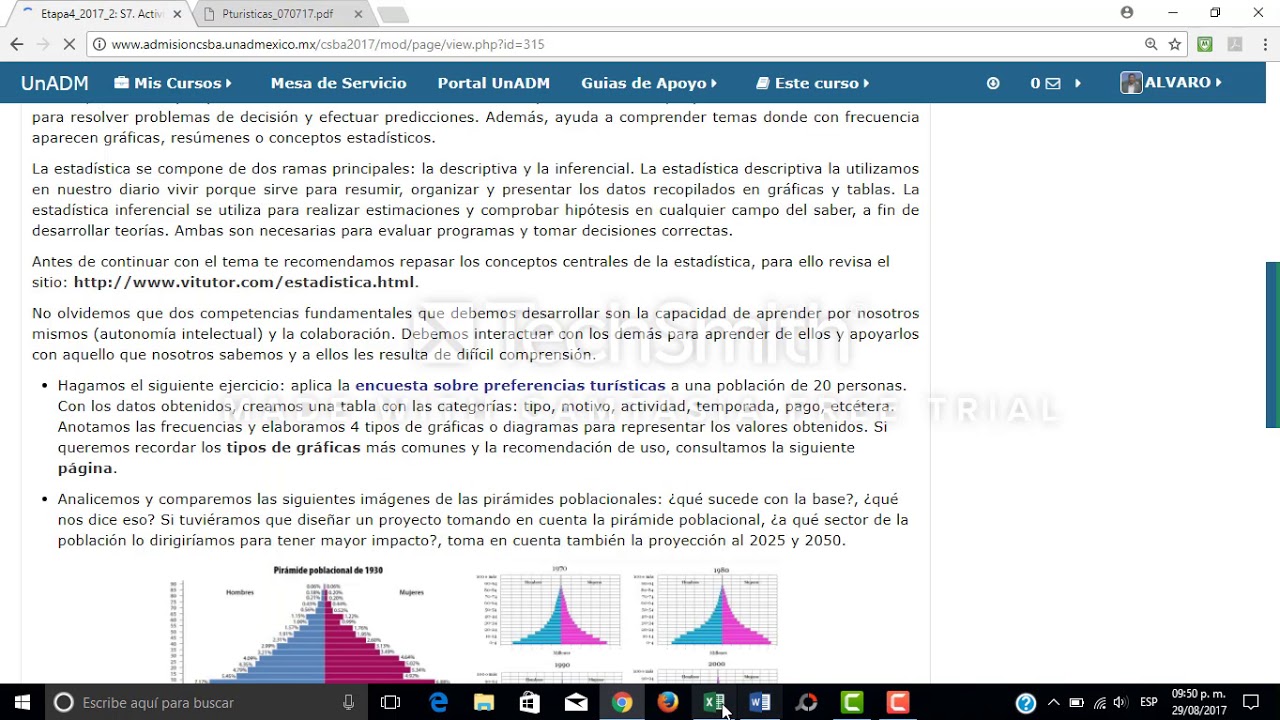Click the blue help question mark tray icon
The height and width of the screenshot is (720, 1280).
[x=1025, y=702]
